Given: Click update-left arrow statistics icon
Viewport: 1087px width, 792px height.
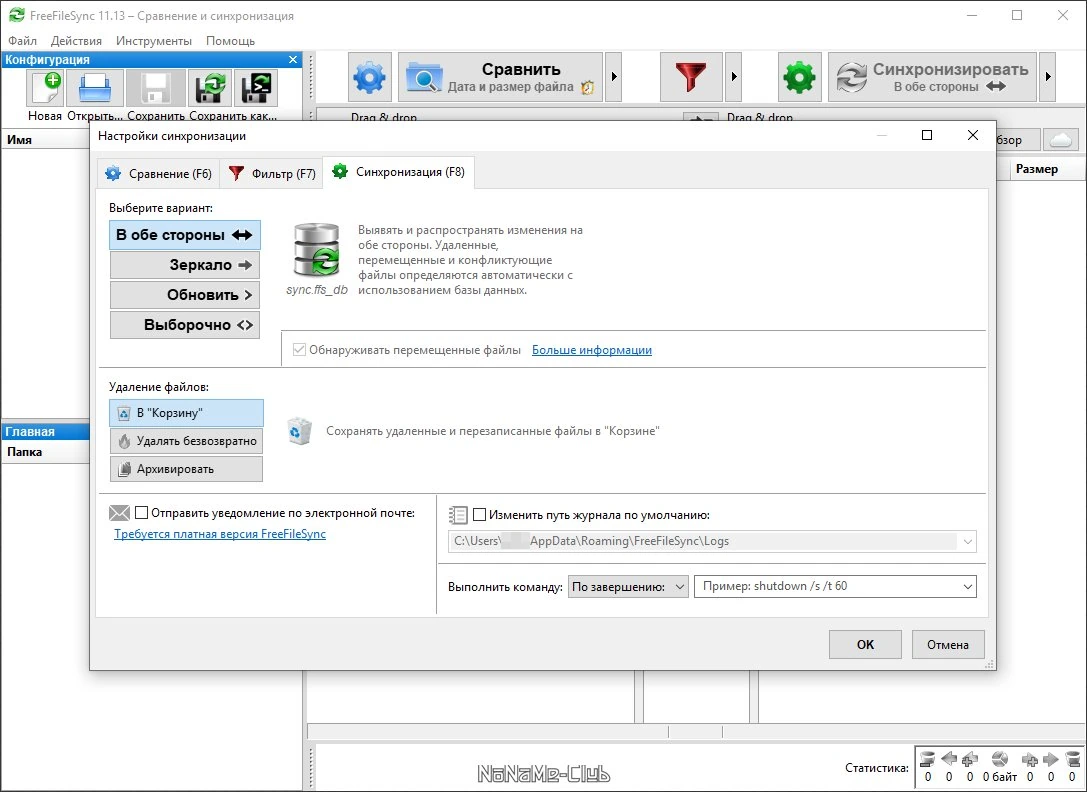Looking at the screenshot, I should tap(948, 759).
